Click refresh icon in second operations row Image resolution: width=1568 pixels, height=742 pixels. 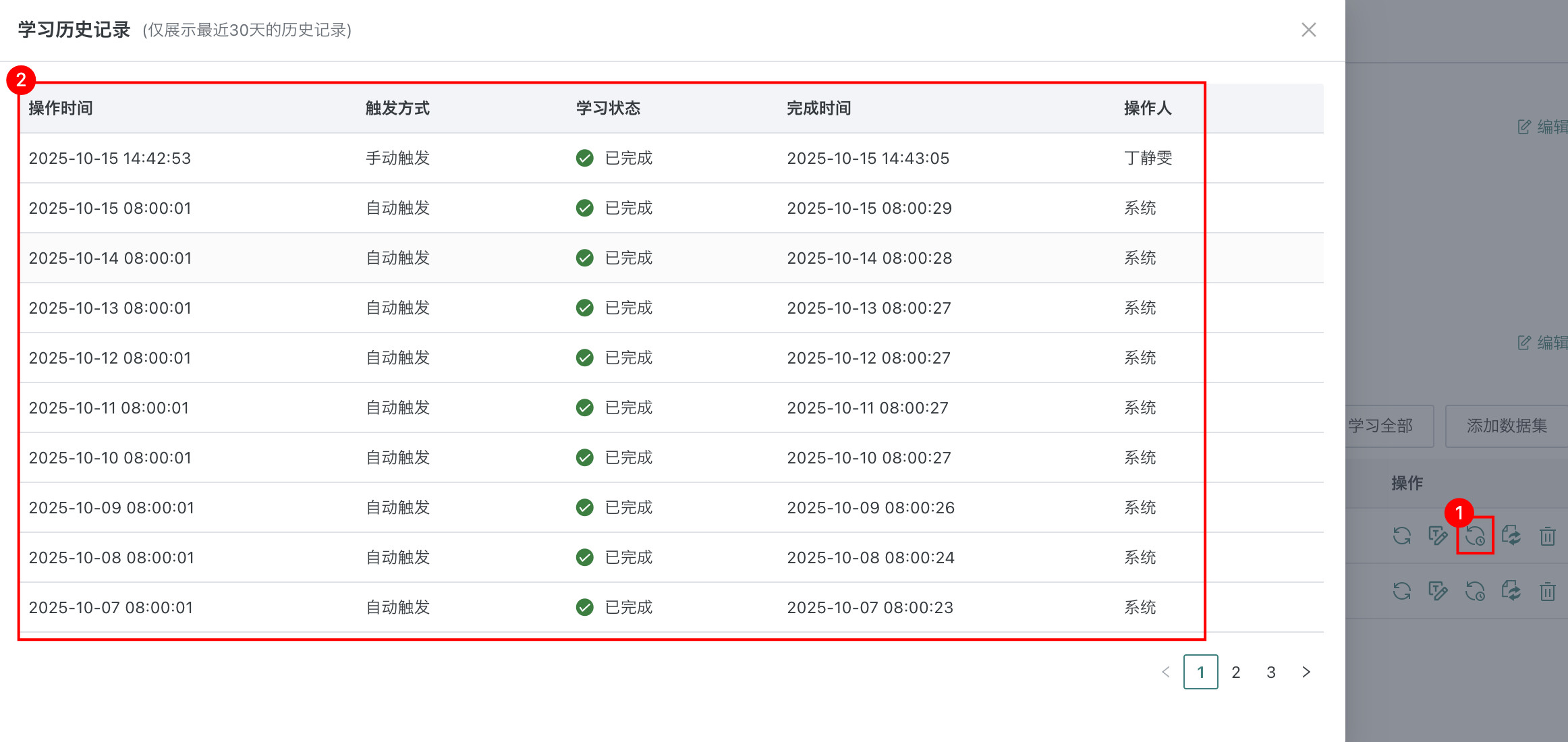coord(1402,592)
